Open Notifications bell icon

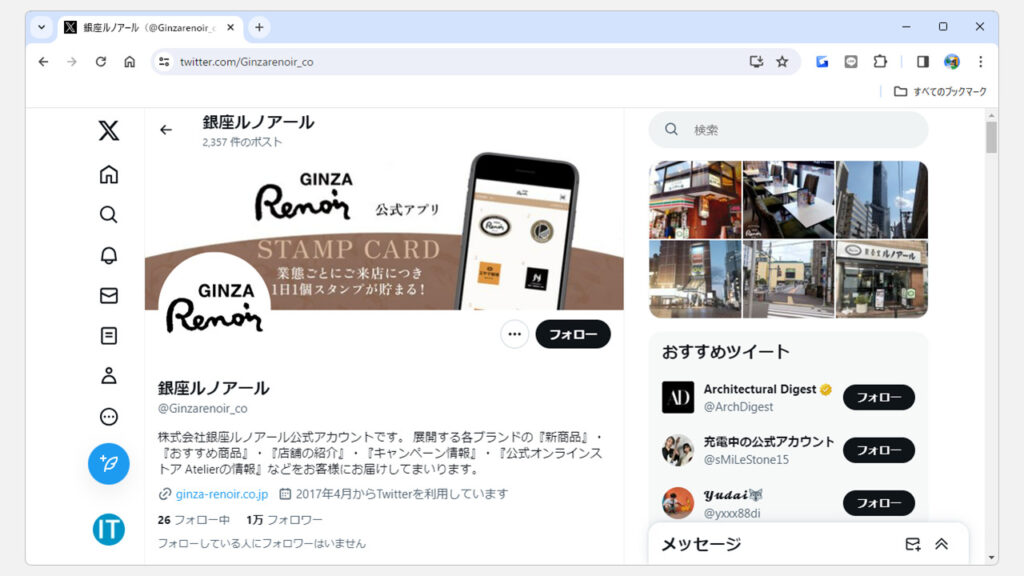109,255
